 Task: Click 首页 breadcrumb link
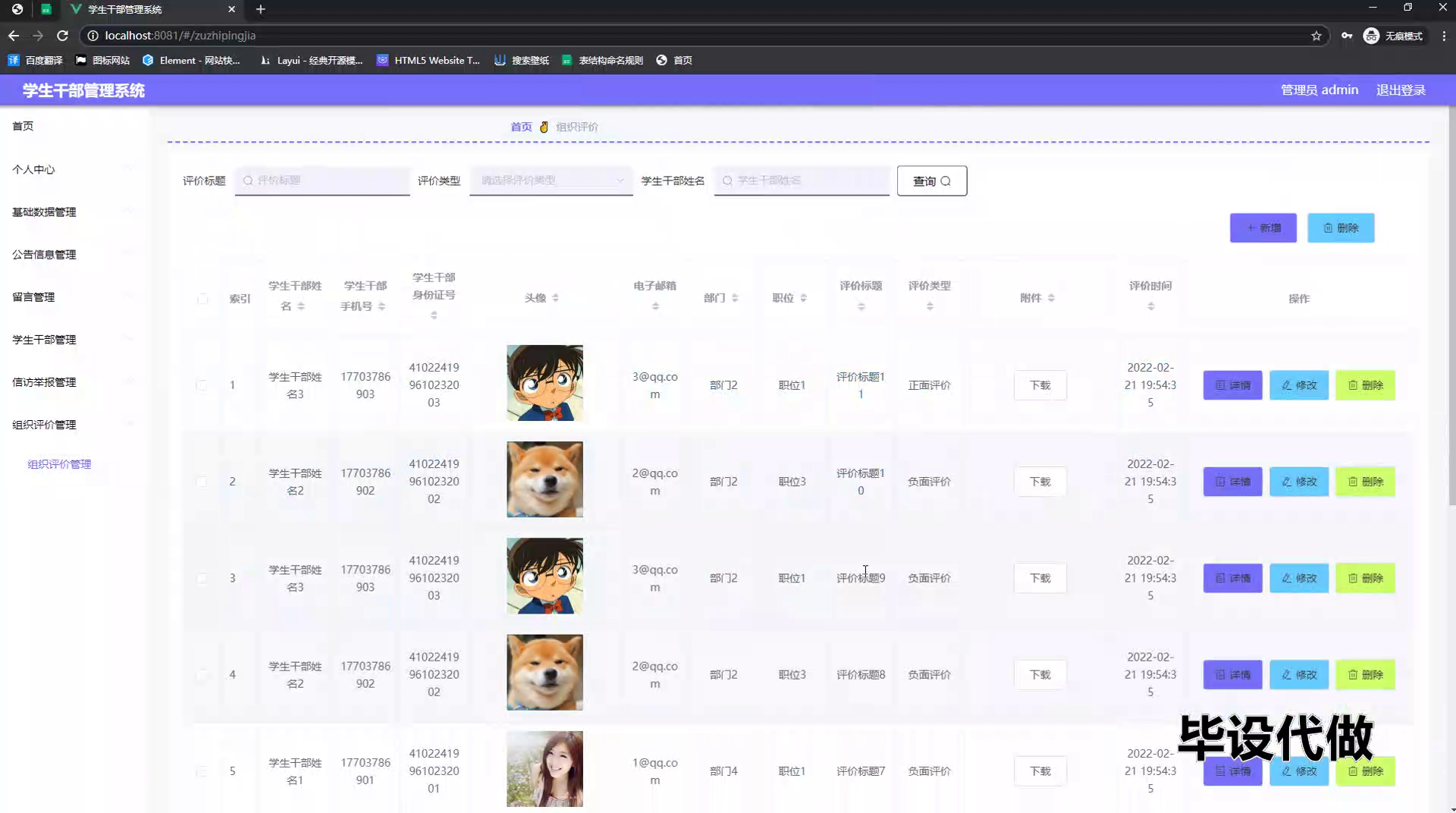click(x=521, y=127)
